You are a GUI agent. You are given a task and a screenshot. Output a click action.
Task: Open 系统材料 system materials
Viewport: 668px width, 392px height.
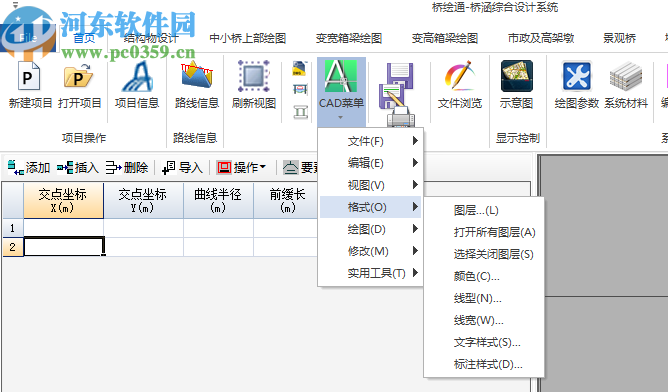(x=625, y=84)
